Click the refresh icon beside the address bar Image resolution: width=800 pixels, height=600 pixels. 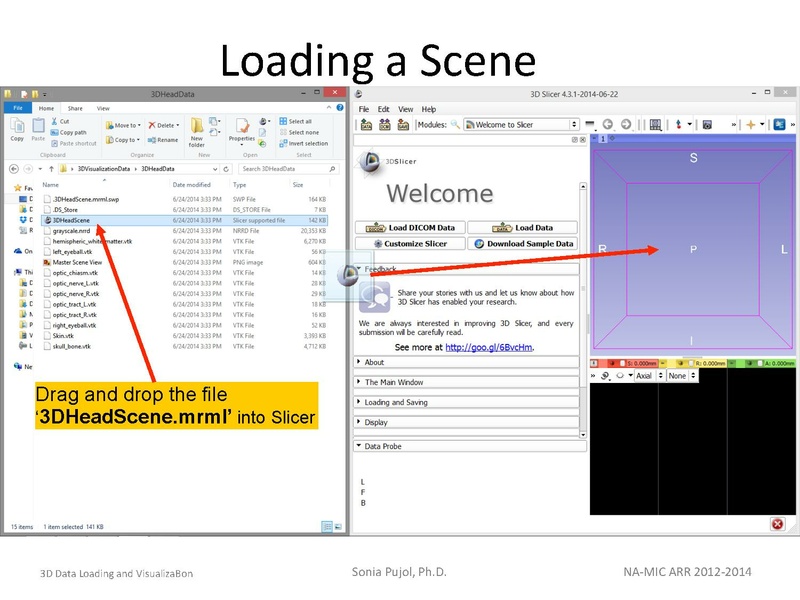coord(226,169)
